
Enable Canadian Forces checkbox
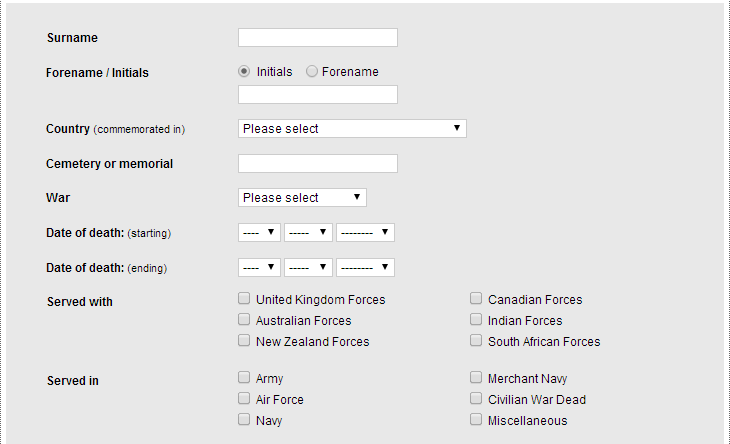[476, 298]
